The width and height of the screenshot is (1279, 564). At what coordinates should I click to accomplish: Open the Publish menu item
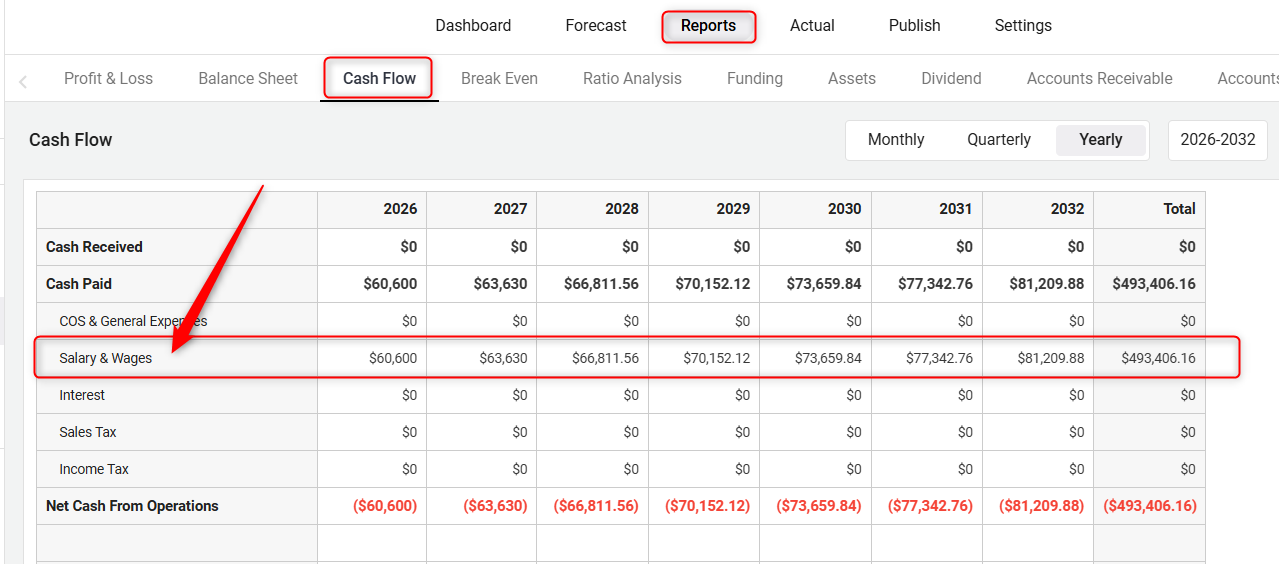(914, 26)
